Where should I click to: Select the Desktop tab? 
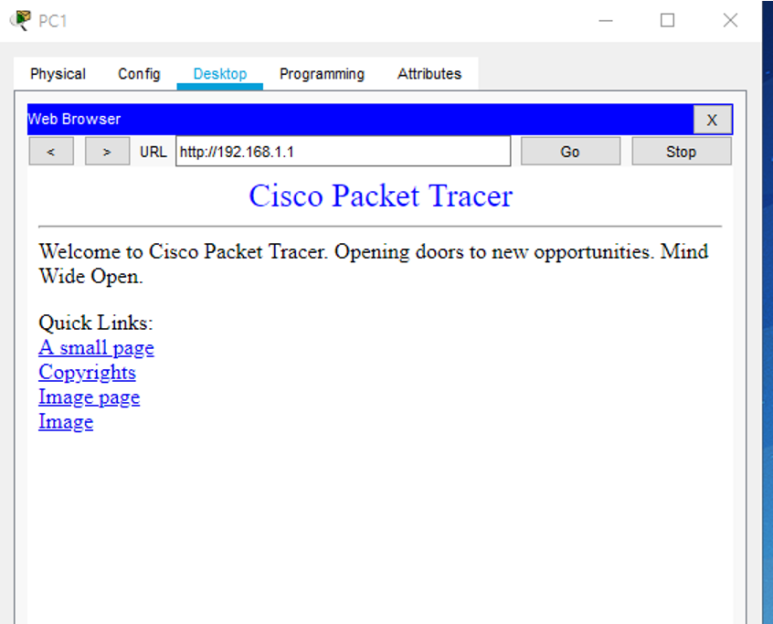pos(220,74)
